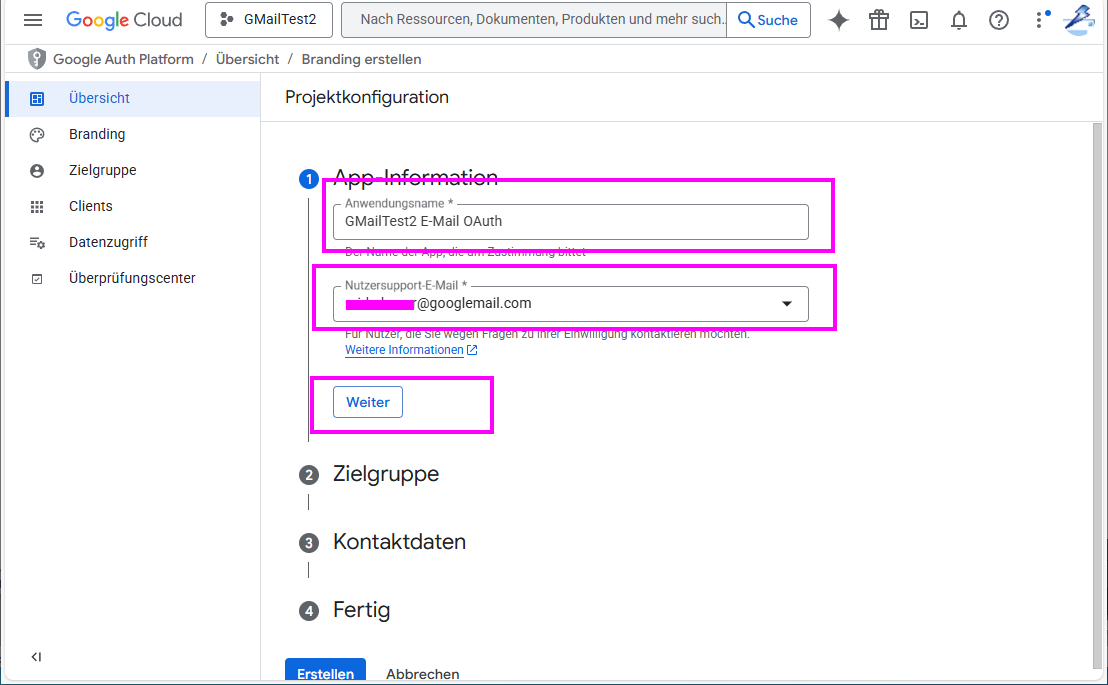This screenshot has width=1108, height=685.
Task: Click the Branding palette icon
Action: click(37, 135)
